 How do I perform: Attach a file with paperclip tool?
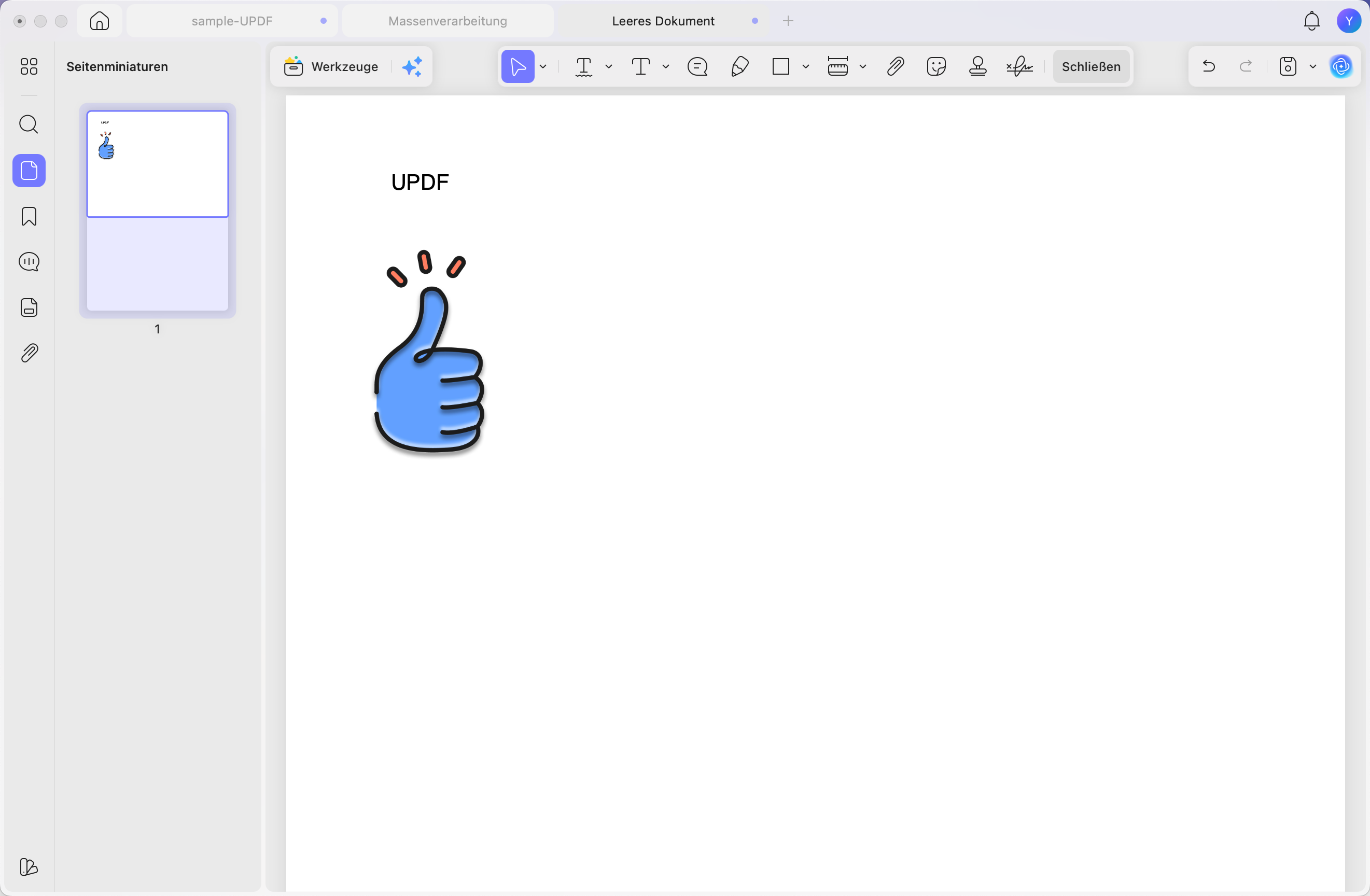click(x=895, y=67)
